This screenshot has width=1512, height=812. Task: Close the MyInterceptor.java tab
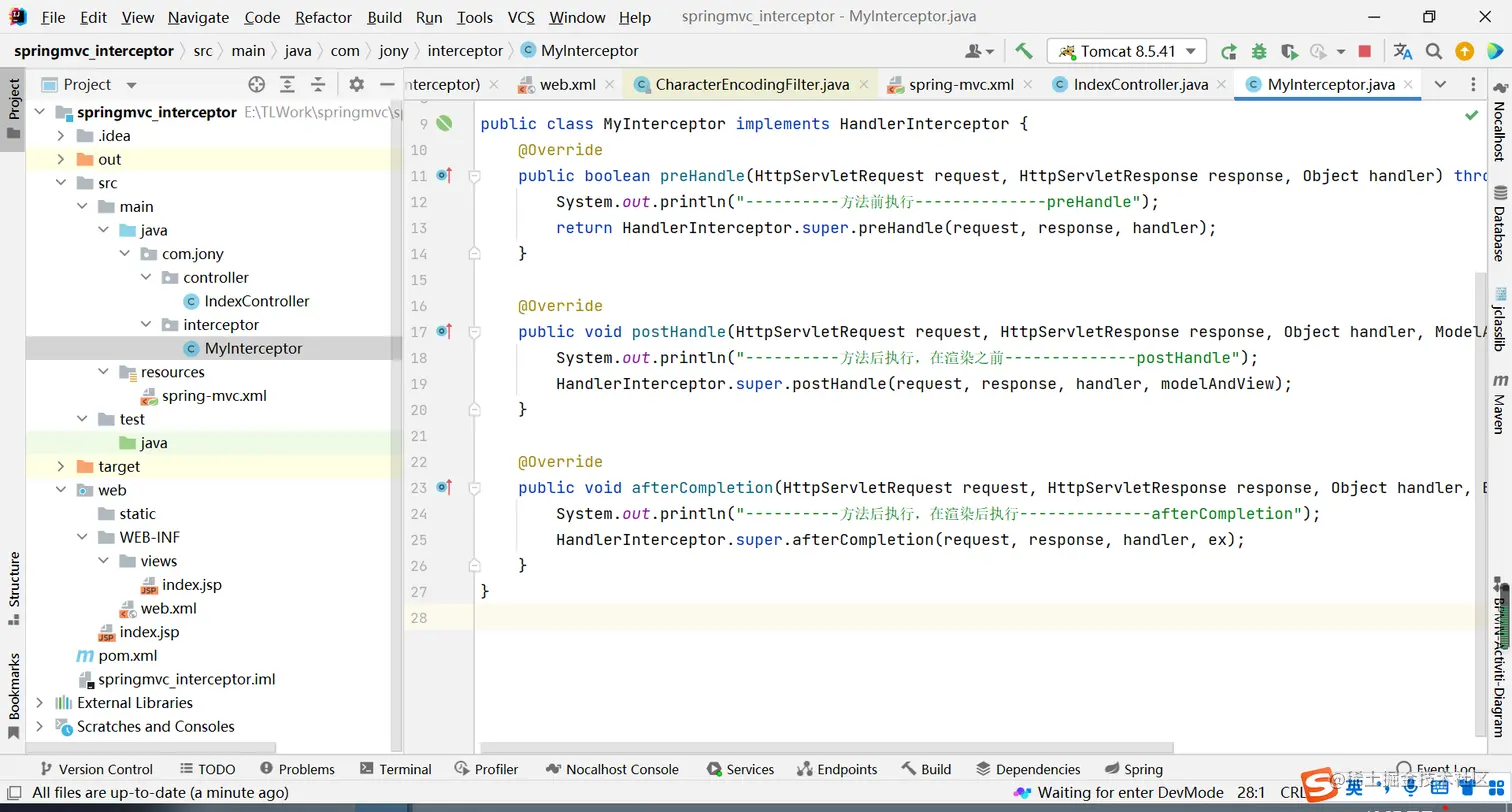[1407, 85]
